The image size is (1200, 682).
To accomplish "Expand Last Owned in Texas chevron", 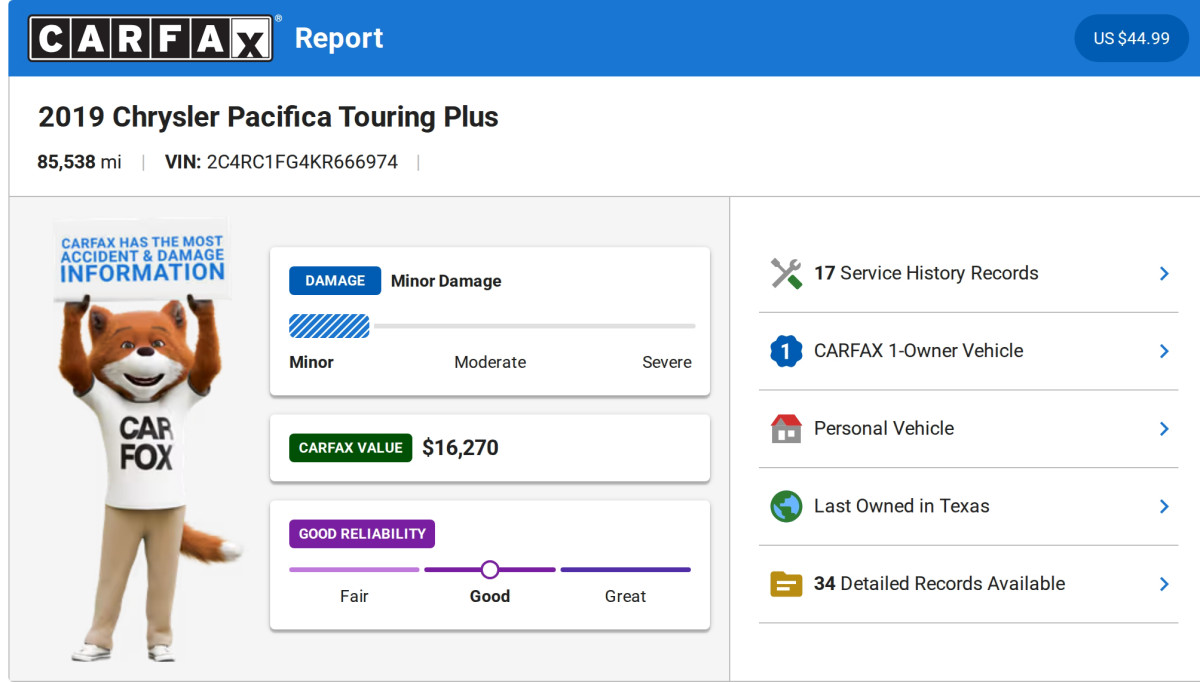I will click(x=1164, y=506).
